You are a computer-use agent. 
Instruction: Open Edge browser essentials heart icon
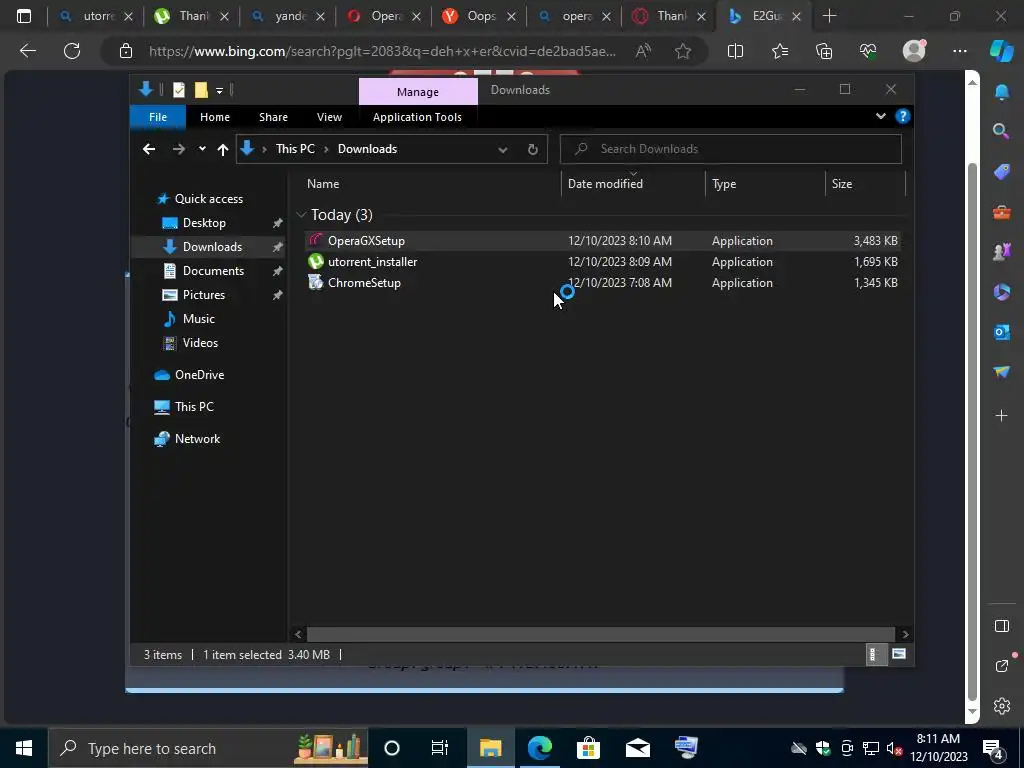click(868, 51)
